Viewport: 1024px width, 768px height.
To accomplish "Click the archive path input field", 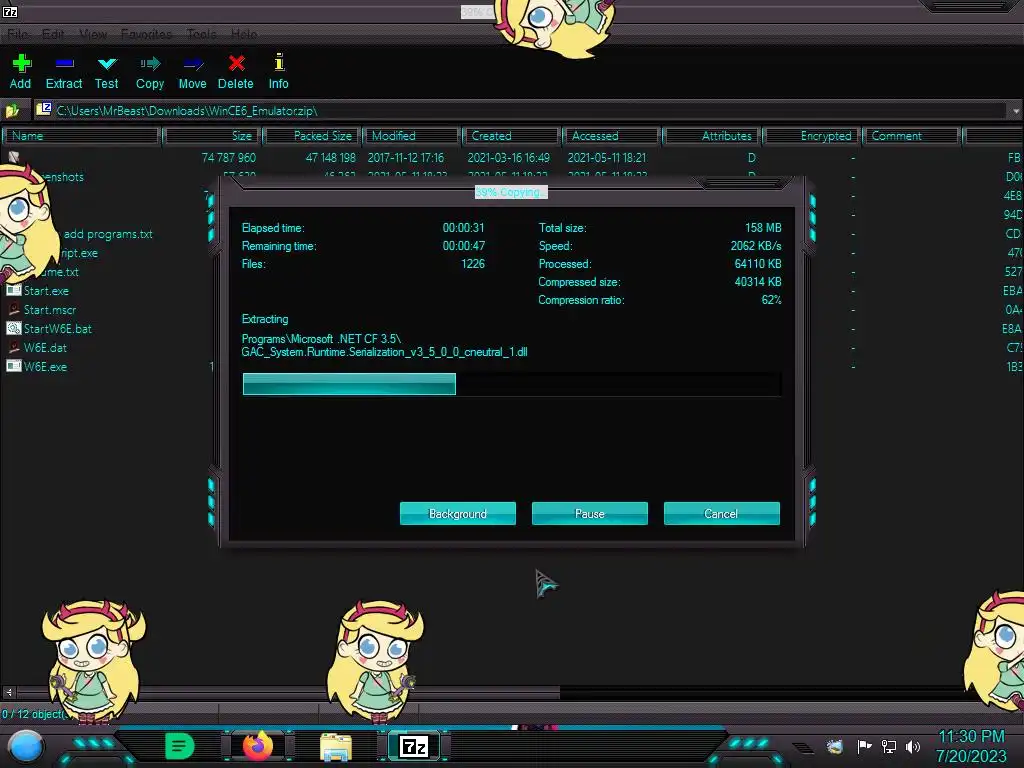I will tap(522, 111).
